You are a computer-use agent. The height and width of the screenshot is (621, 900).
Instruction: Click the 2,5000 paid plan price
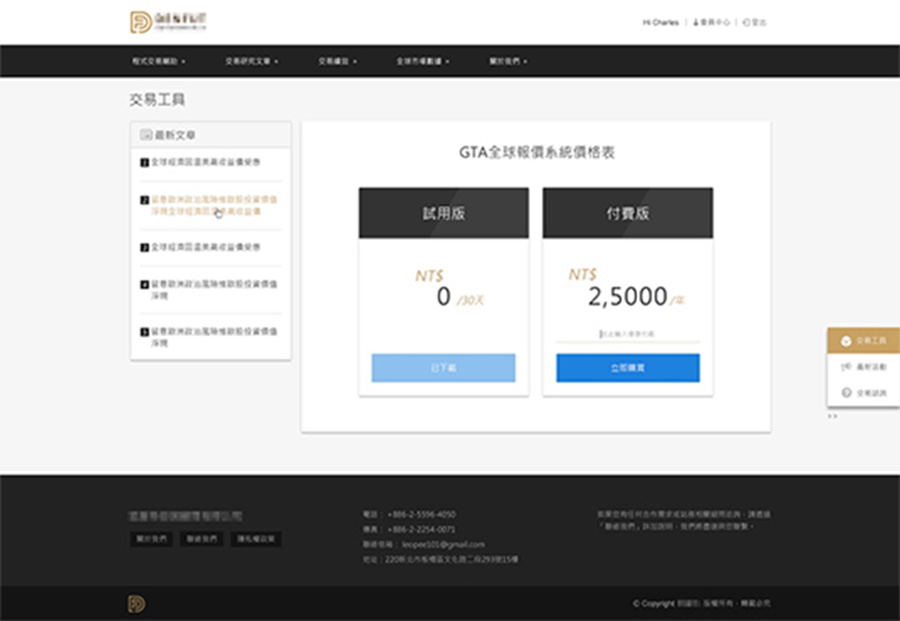tap(627, 297)
